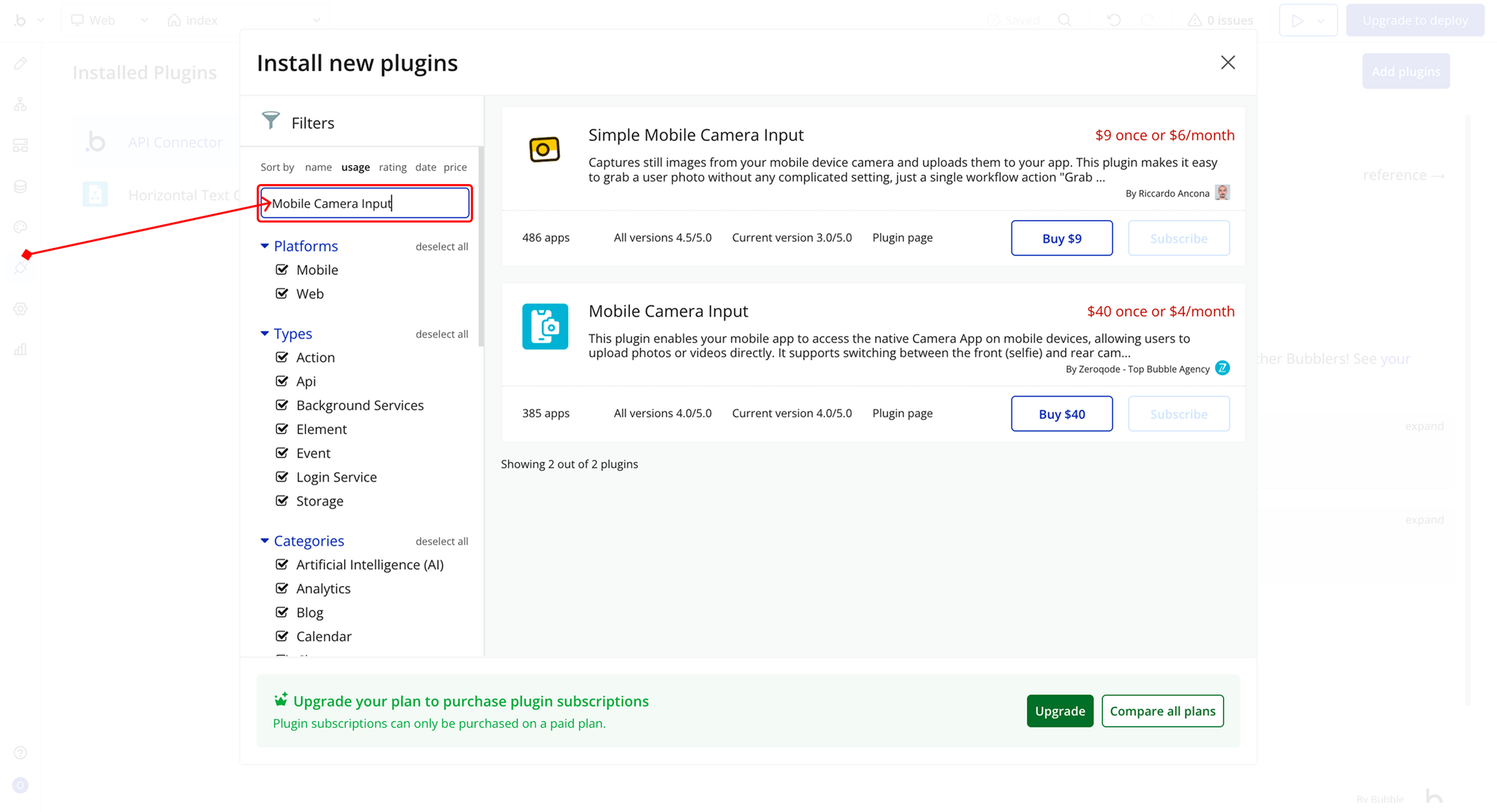Click the Simple Mobile Camera Input plugin icon
This screenshot has width=1497, height=812.
(x=545, y=150)
